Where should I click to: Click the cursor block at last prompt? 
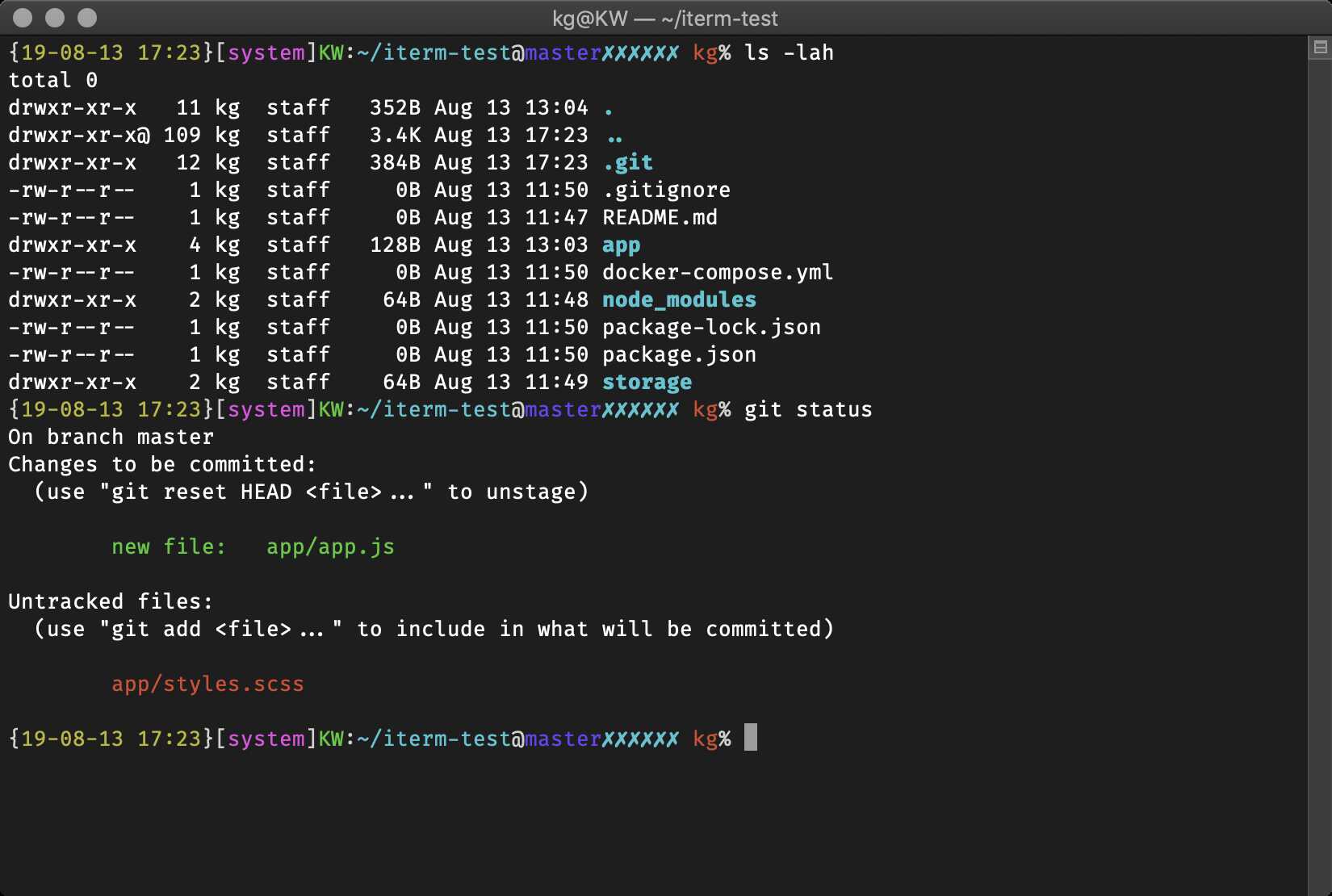tap(751, 738)
